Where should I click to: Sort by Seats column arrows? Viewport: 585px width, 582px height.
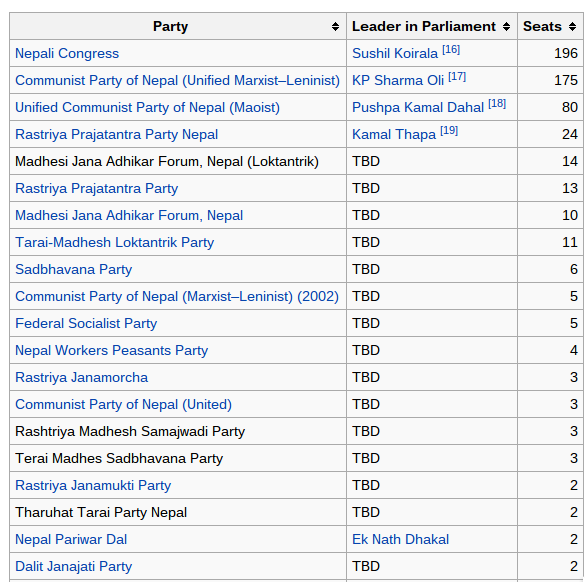click(572, 26)
